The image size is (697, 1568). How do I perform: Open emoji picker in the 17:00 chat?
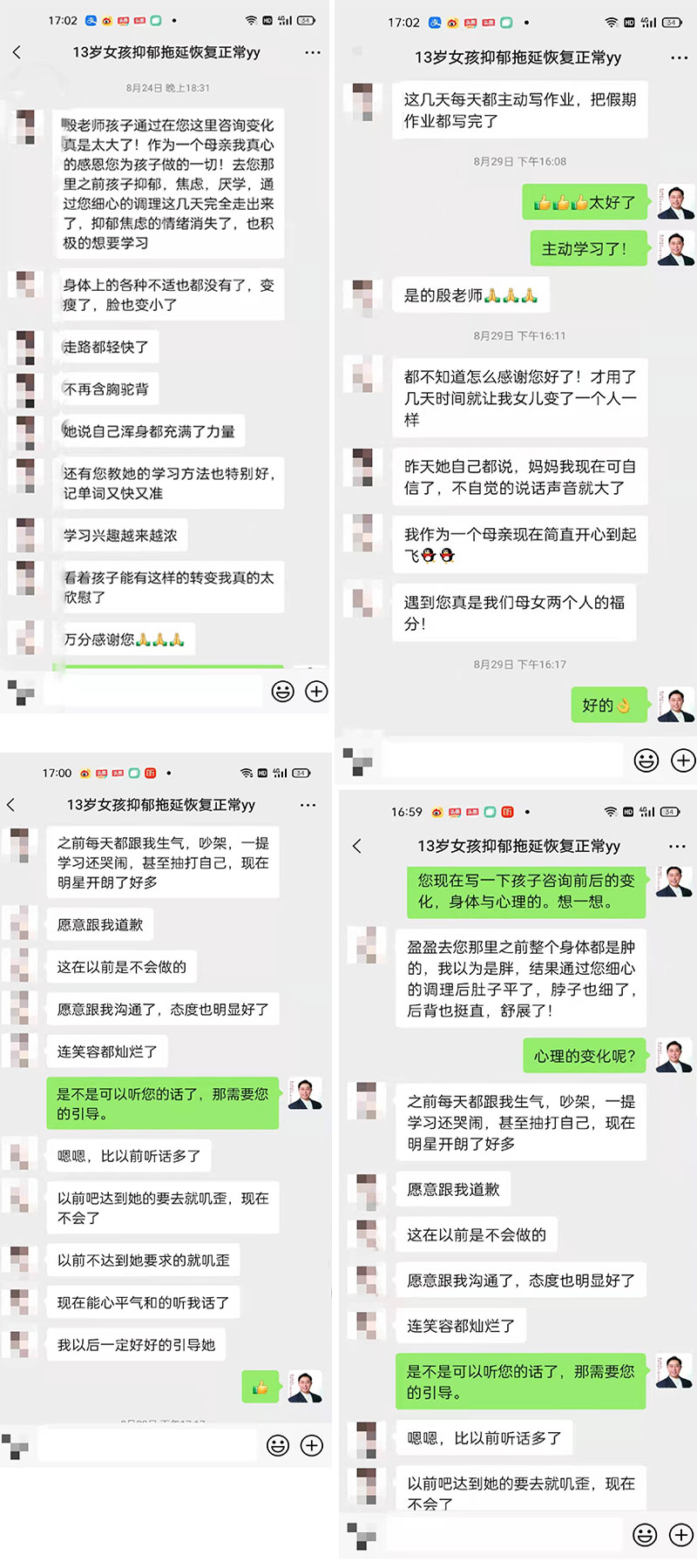[x=278, y=1445]
